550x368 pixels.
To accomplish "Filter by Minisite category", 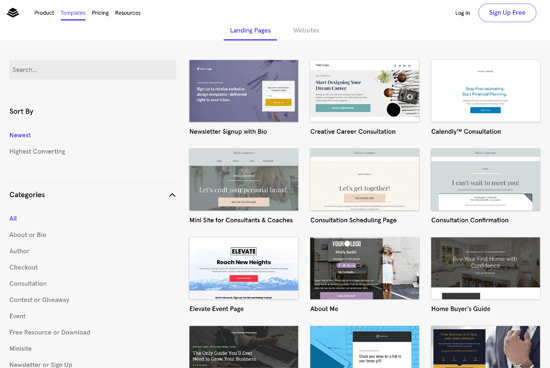I will (20, 349).
